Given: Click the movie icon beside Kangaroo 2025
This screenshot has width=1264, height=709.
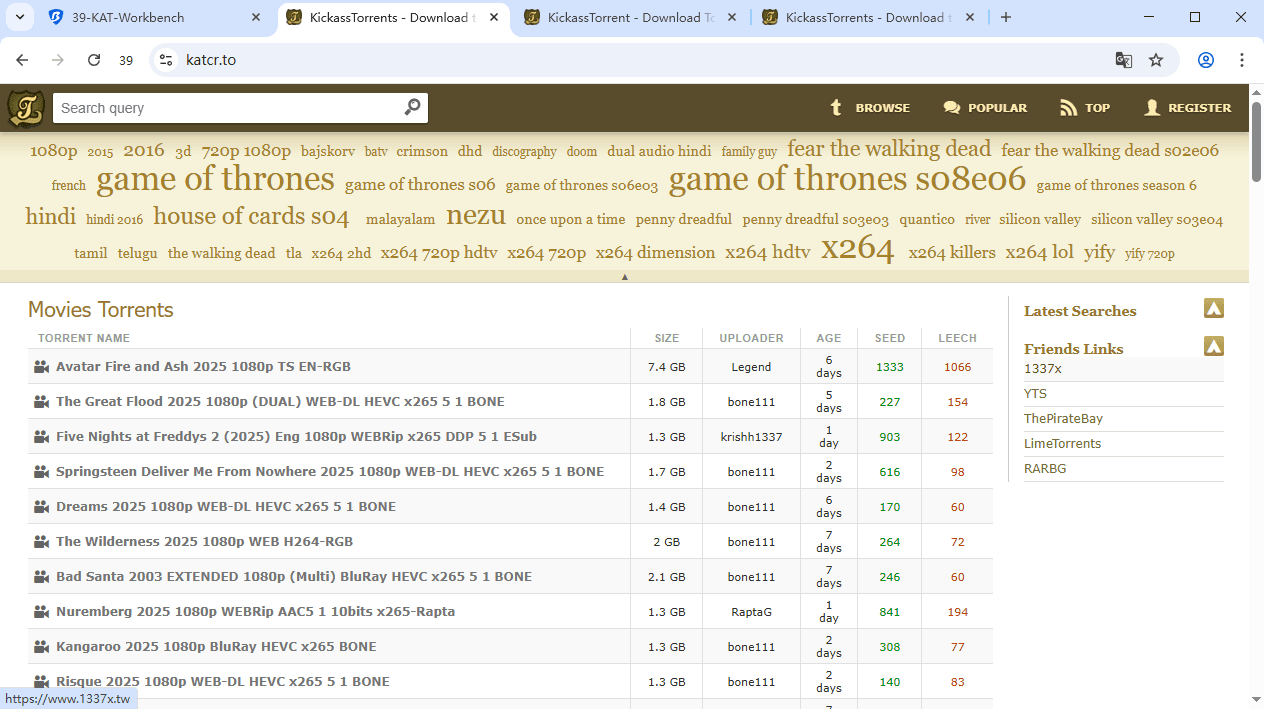Looking at the screenshot, I should pyautogui.click(x=41, y=647).
